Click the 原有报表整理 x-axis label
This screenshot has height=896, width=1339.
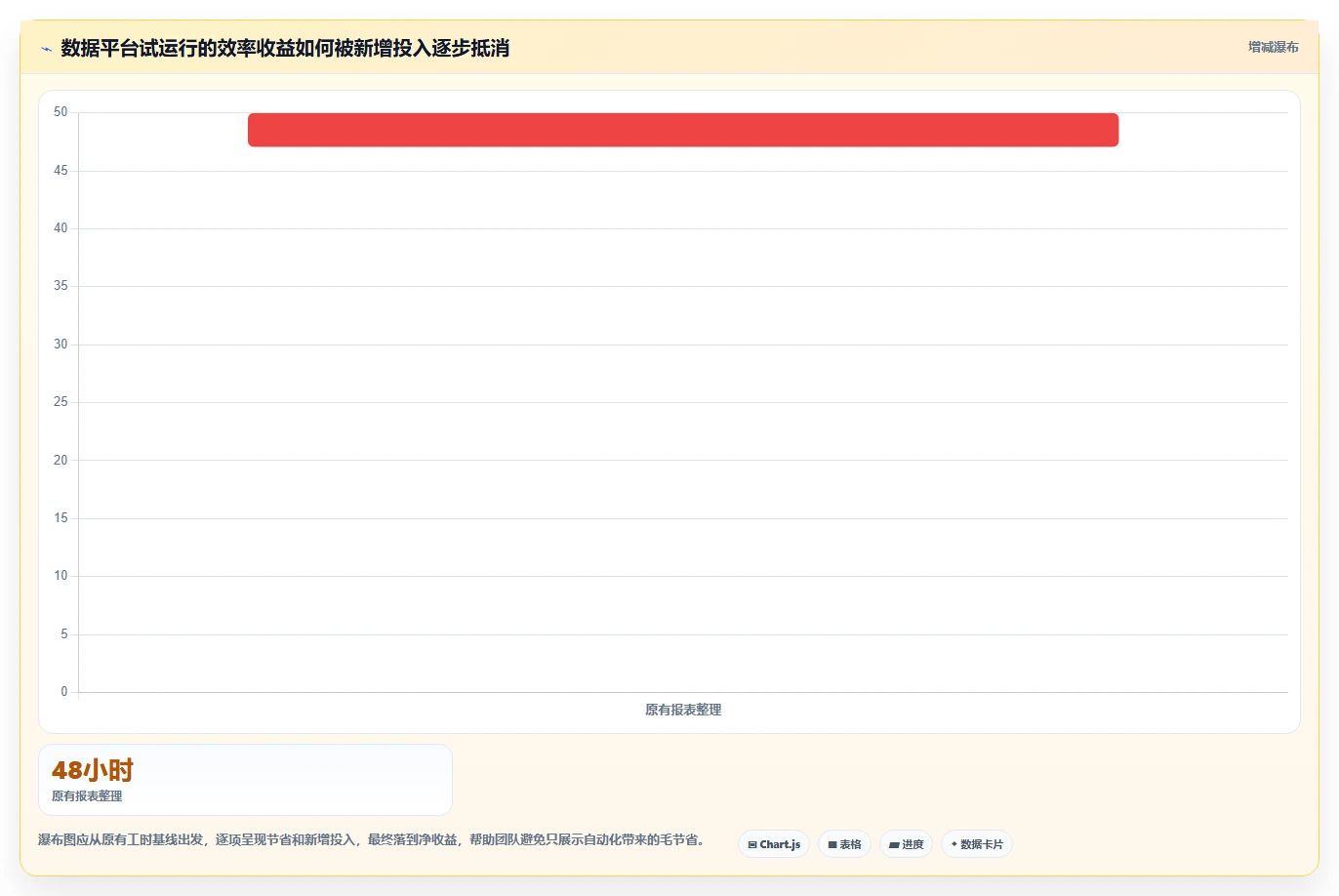point(683,710)
